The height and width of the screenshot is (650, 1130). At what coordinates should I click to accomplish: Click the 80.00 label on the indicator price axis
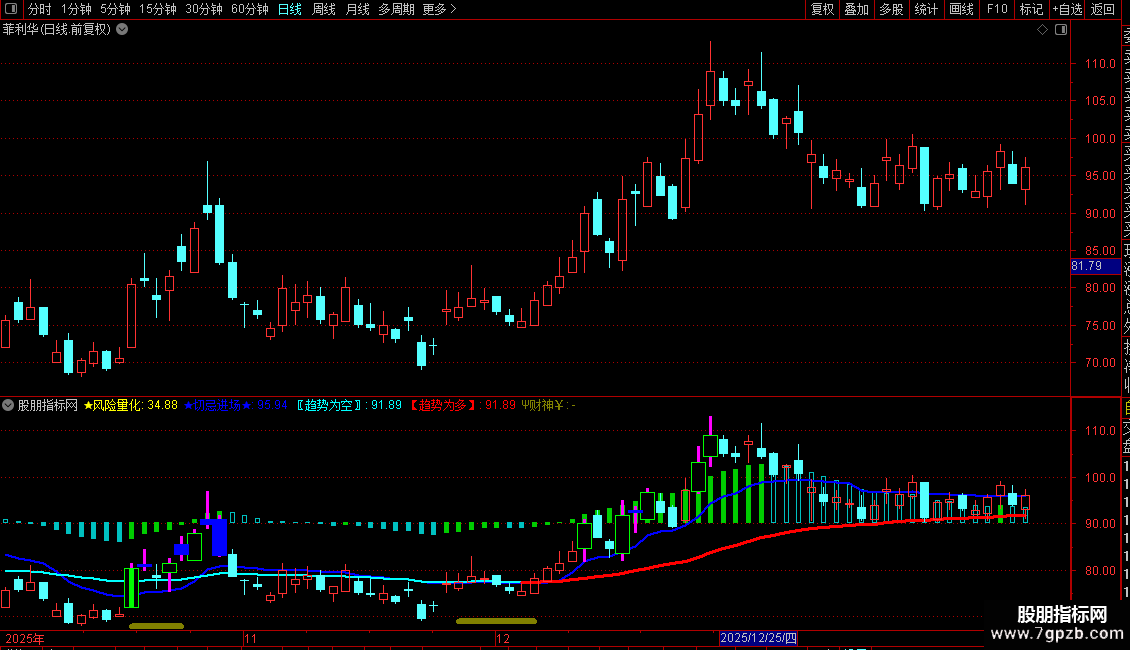1100,570
